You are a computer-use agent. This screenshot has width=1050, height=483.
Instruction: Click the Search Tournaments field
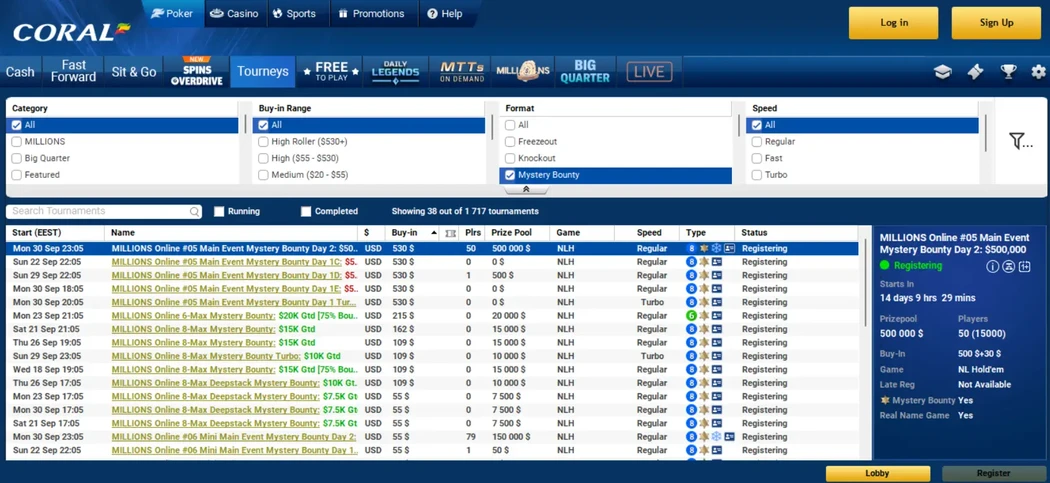pos(104,212)
